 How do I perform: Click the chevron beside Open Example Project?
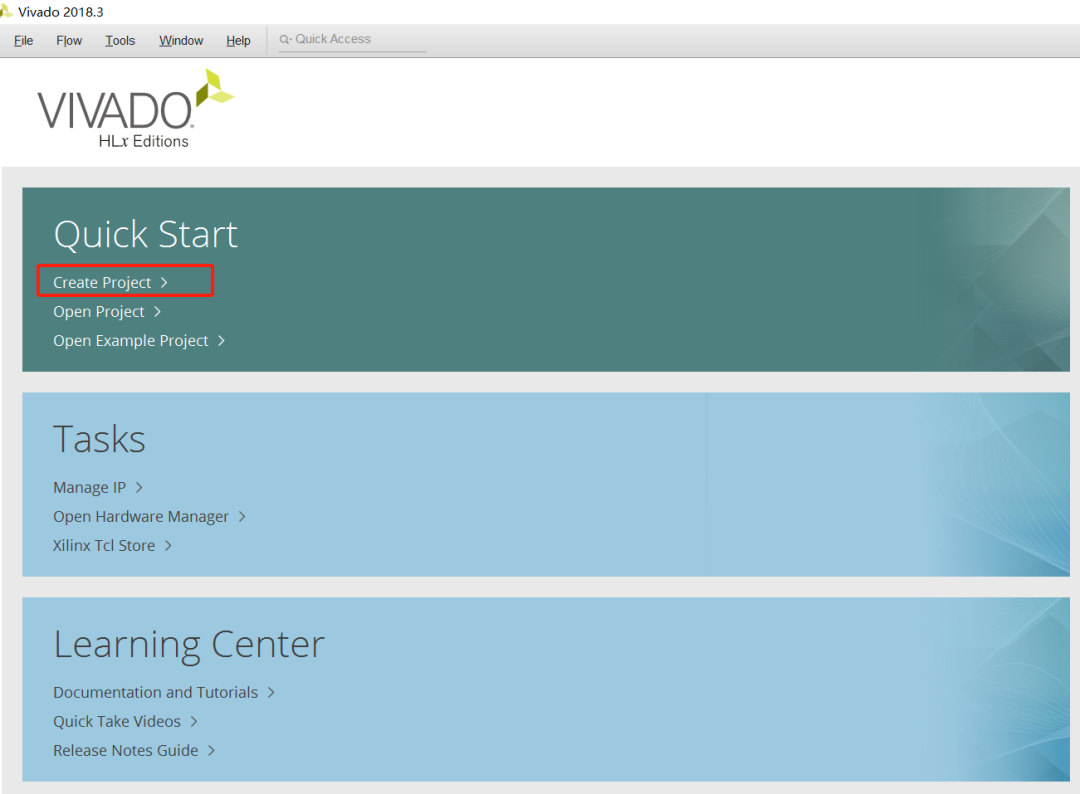(x=221, y=340)
